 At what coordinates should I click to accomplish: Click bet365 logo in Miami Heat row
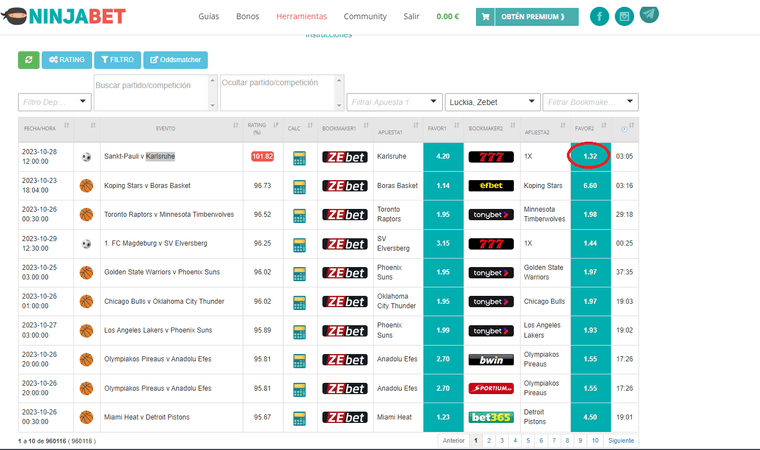(x=491, y=417)
